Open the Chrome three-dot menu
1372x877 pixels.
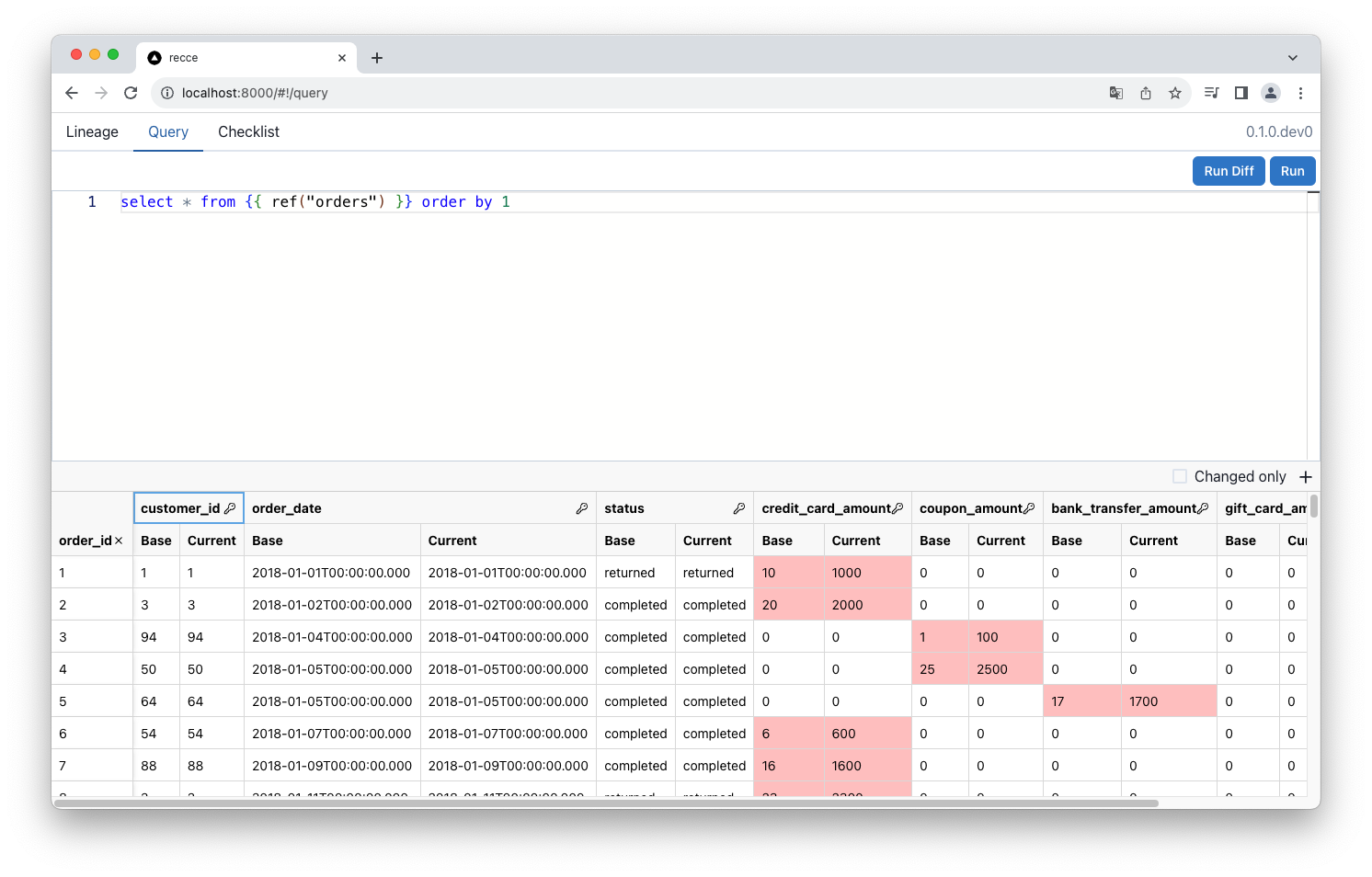click(1300, 93)
